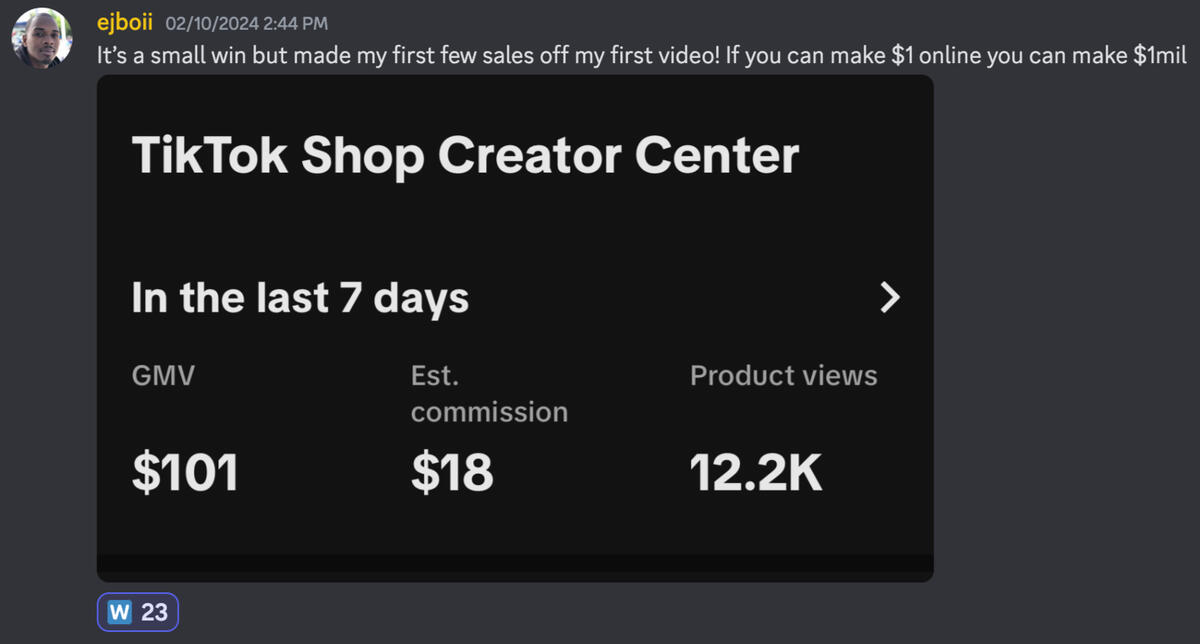Select the Est. commission label
The height and width of the screenshot is (644, 1200).
pyautogui.click(x=489, y=393)
